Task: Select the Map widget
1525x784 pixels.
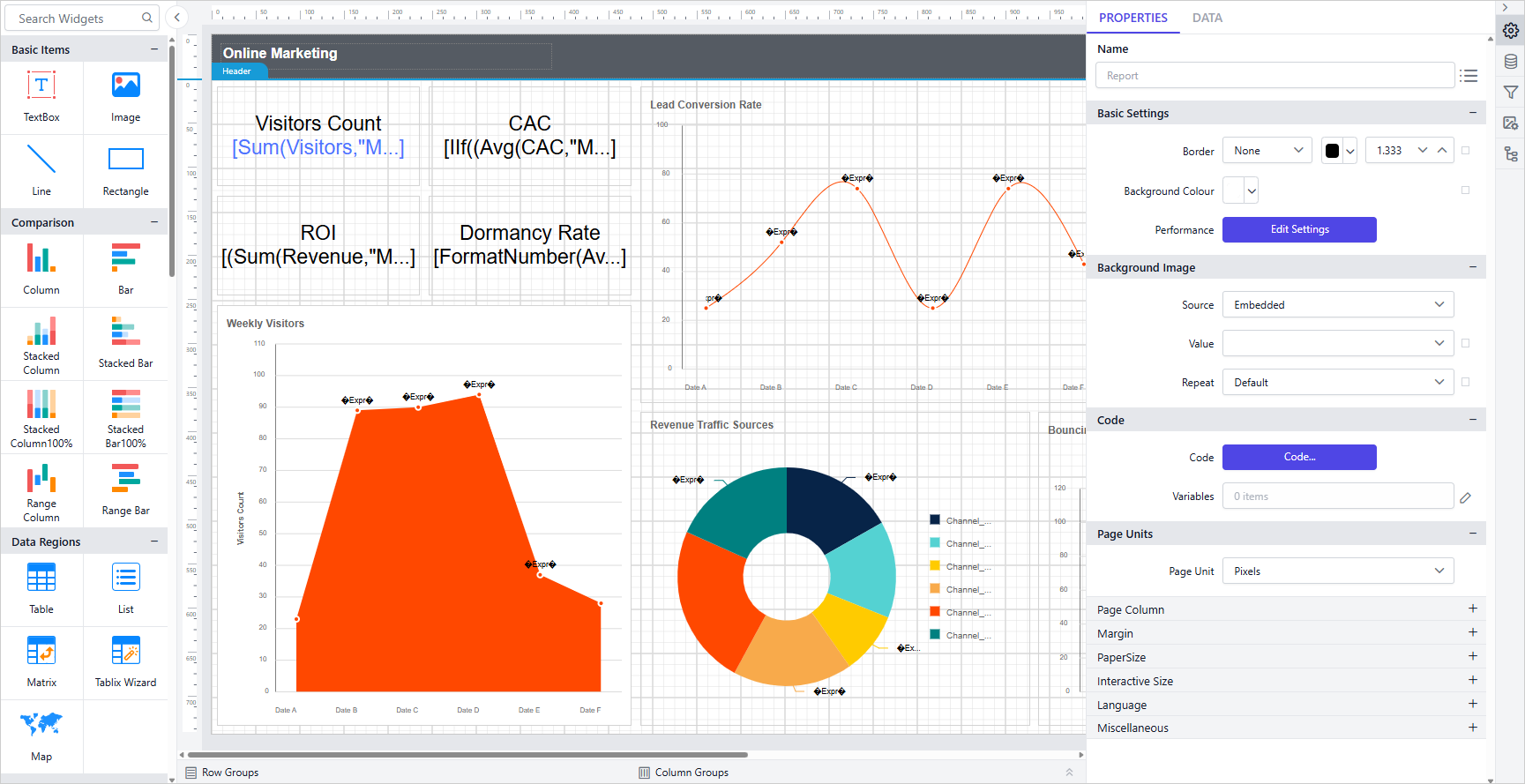Action: [x=41, y=736]
